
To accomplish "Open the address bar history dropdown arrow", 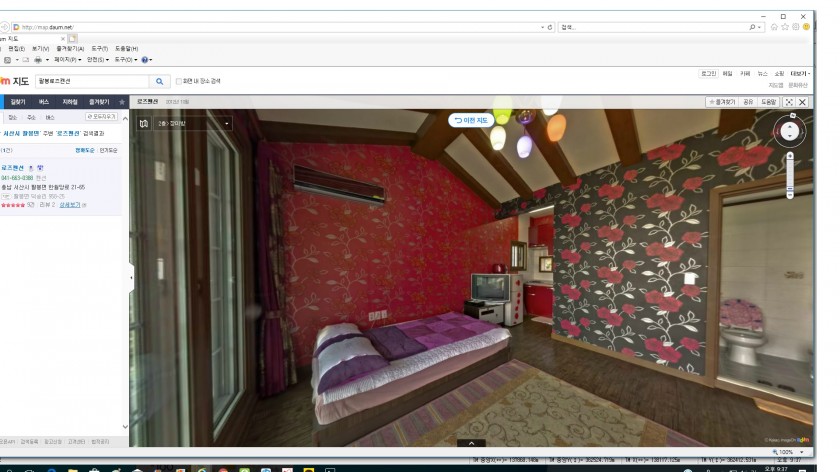I will [542, 27].
